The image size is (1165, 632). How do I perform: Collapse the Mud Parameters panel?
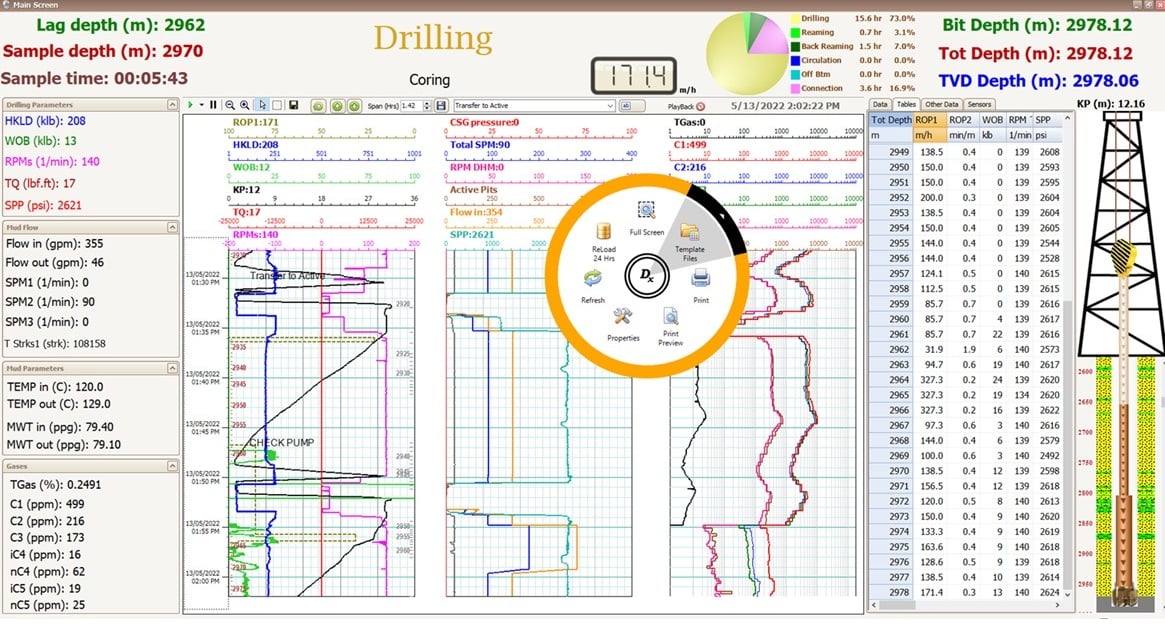[172, 368]
